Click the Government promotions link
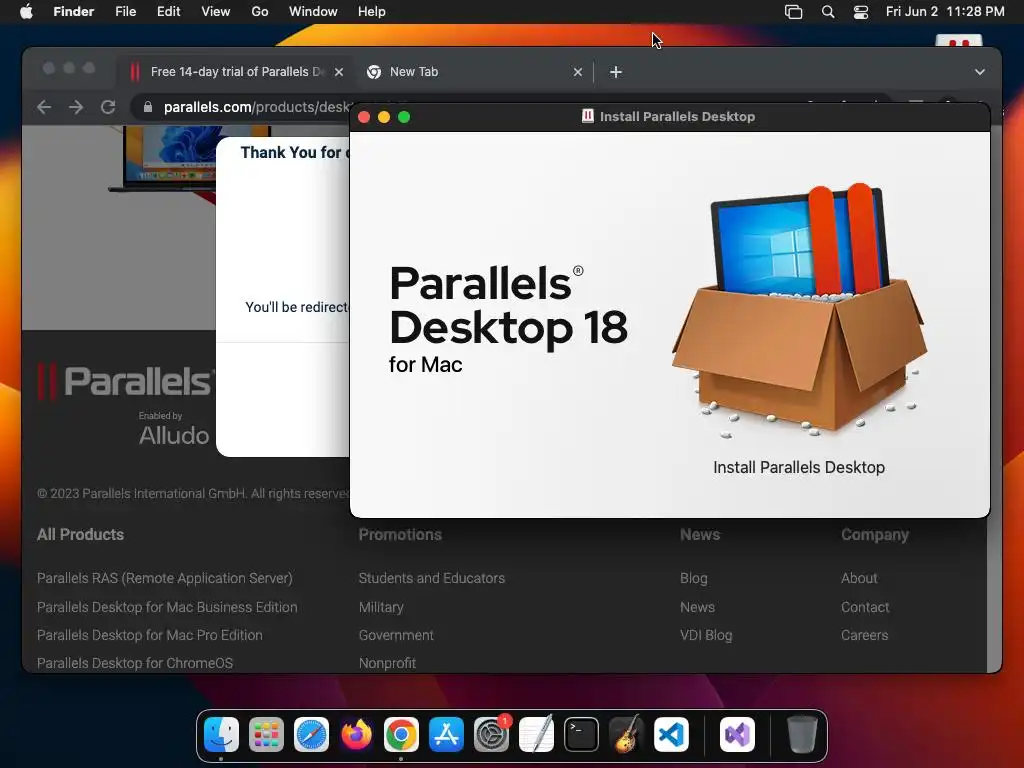 tap(396, 635)
